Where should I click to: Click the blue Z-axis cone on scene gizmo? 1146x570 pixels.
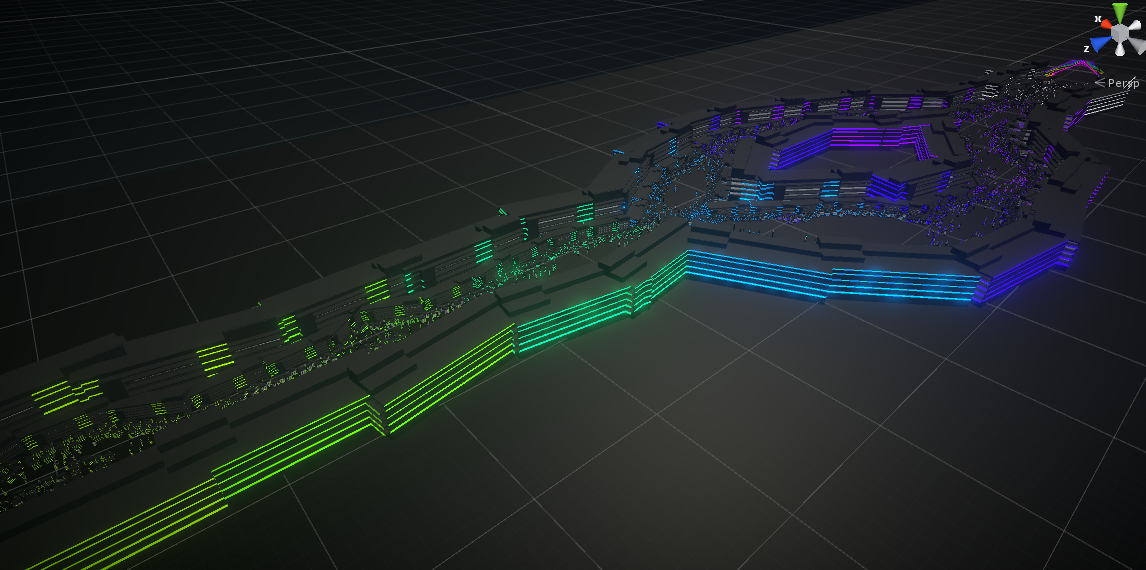click(1100, 44)
